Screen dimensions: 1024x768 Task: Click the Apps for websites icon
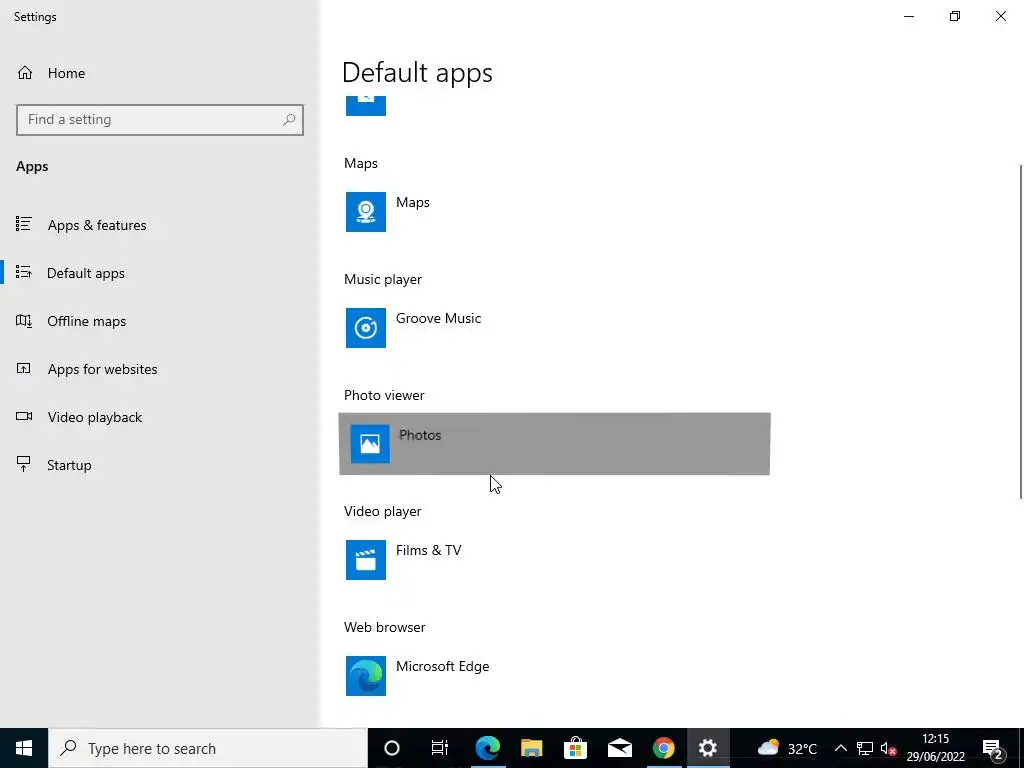pyautogui.click(x=24, y=368)
